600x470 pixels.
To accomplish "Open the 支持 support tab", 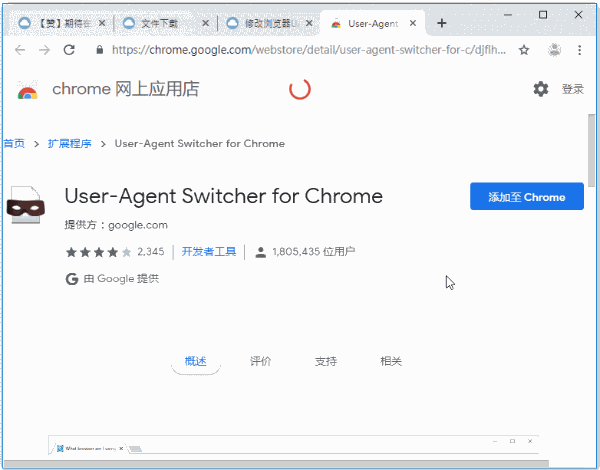I will point(326,361).
